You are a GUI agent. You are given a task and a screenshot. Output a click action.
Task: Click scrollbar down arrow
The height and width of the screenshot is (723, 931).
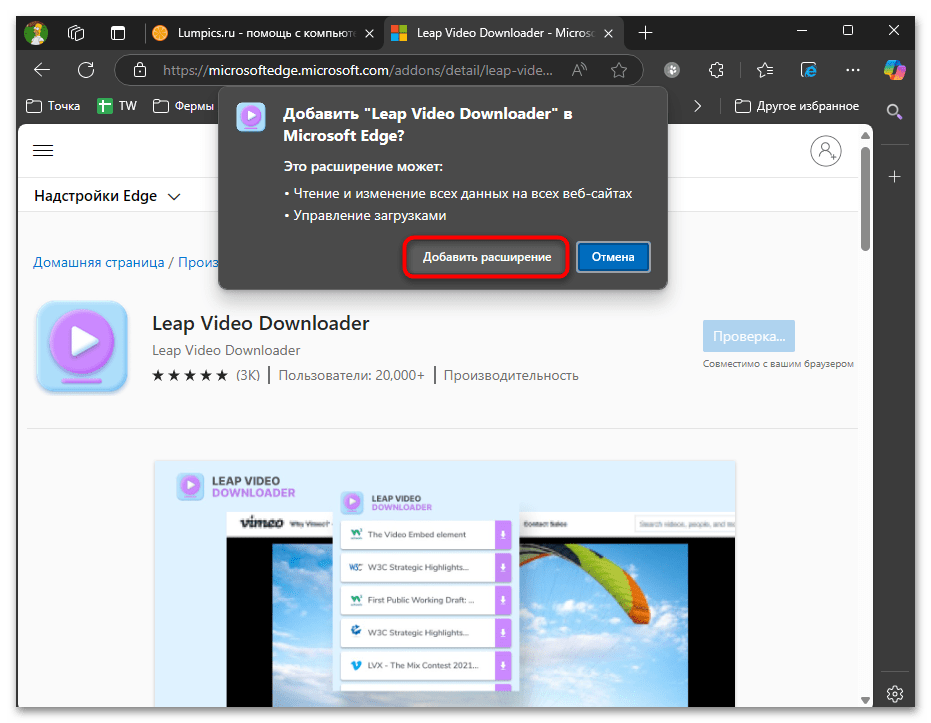[x=865, y=700]
